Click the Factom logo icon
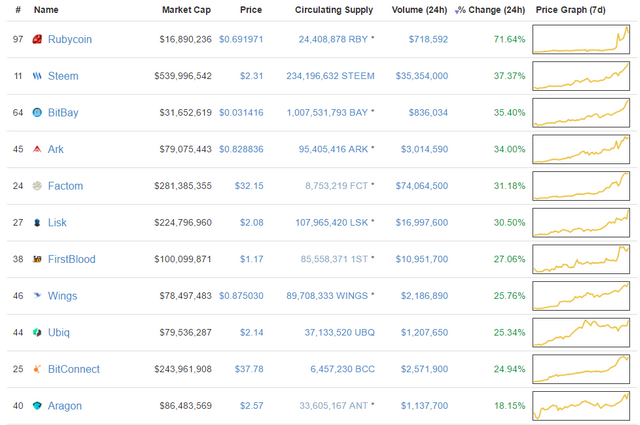The image size is (640, 425). (x=37, y=186)
